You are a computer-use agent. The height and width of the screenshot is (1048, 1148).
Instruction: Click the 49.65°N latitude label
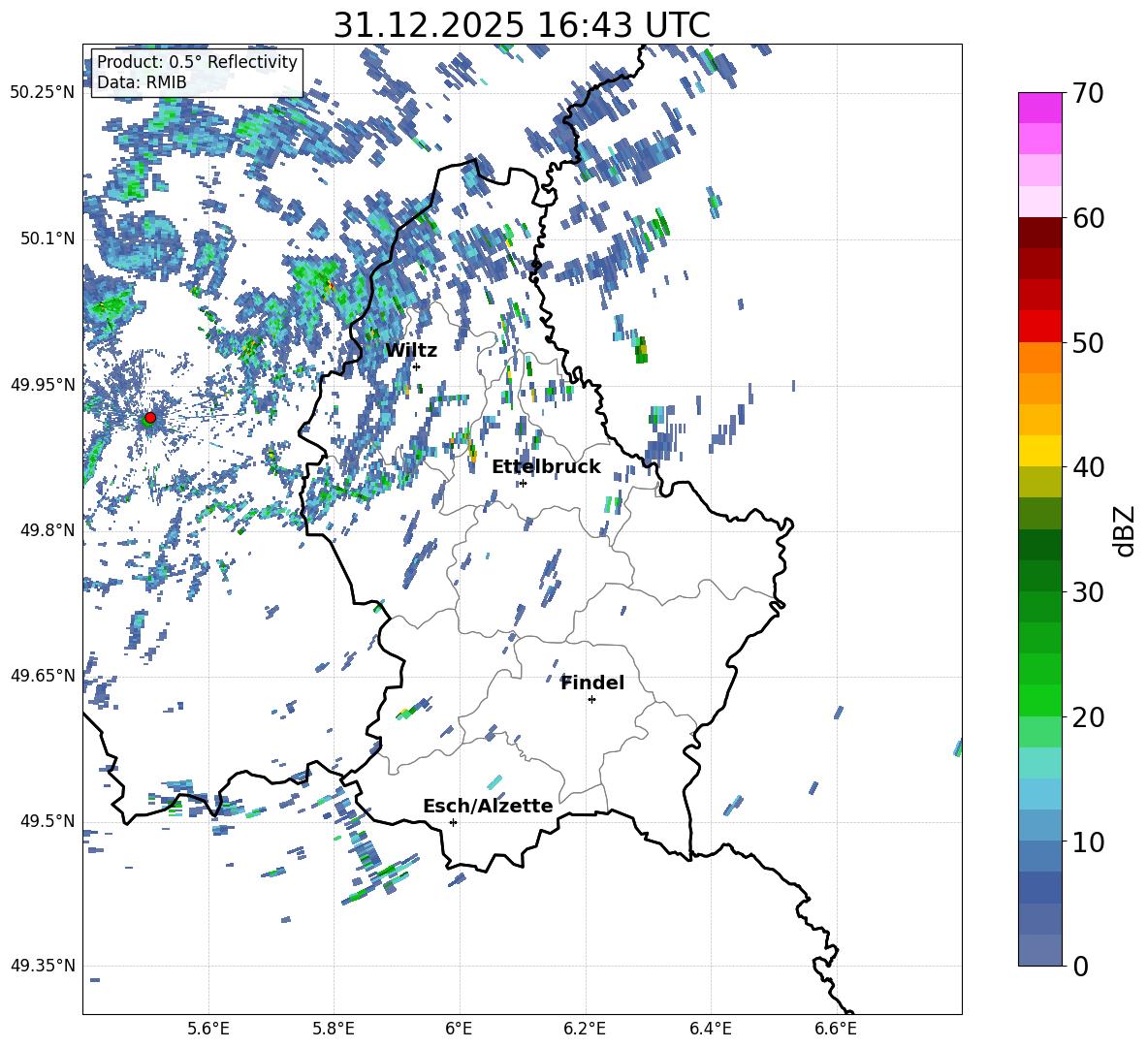43,675
